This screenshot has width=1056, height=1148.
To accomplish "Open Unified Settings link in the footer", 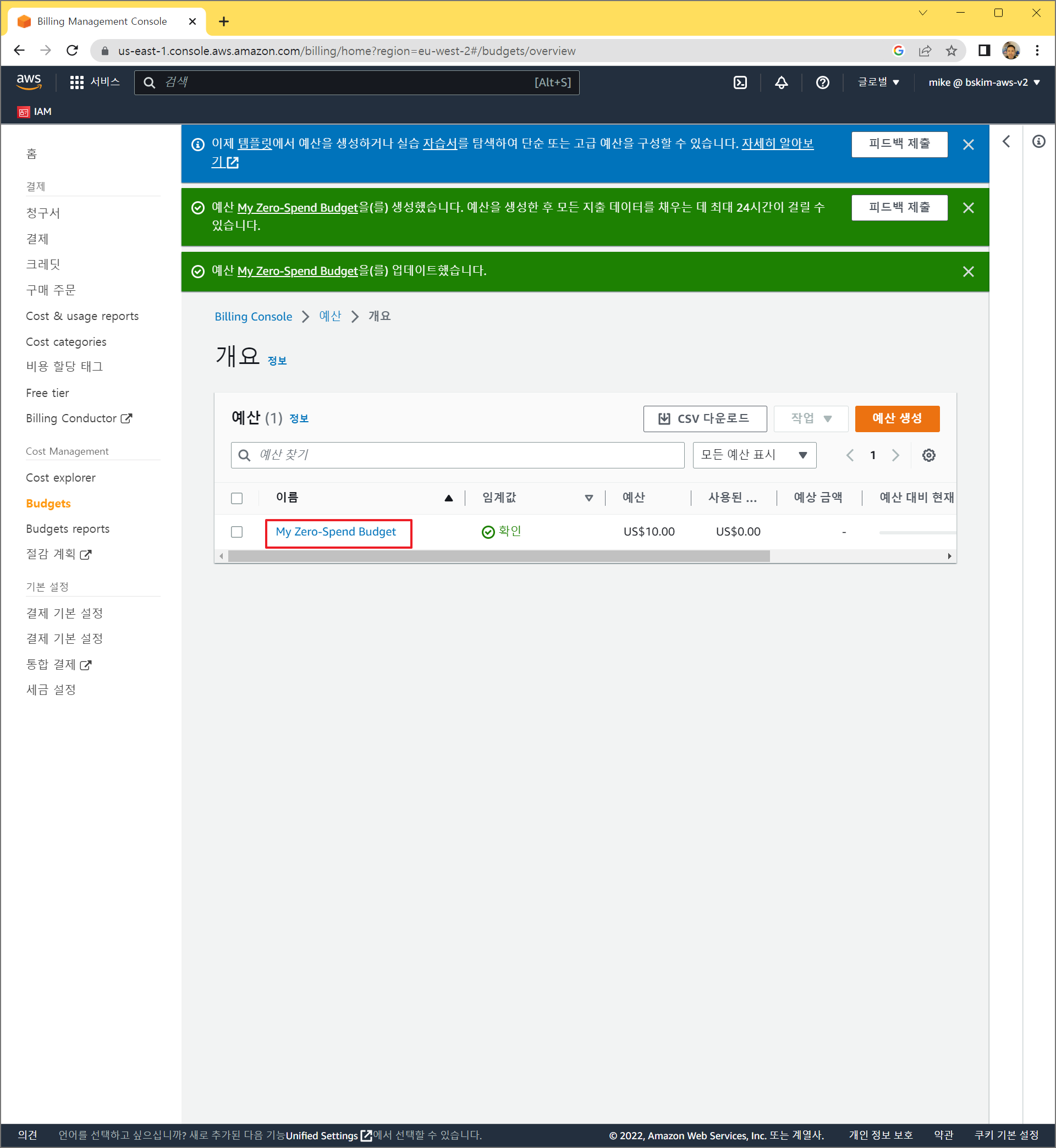I will pos(328,1135).
